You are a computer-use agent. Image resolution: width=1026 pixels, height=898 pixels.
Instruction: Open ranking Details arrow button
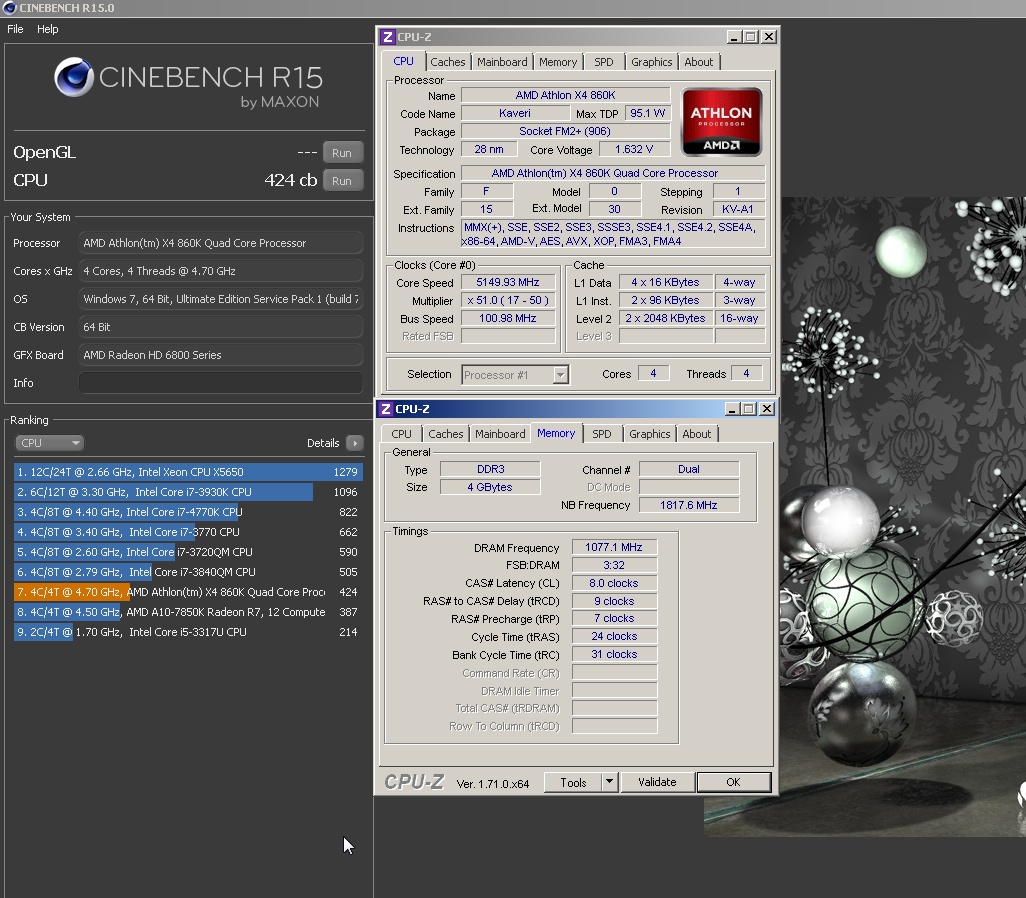coord(355,443)
